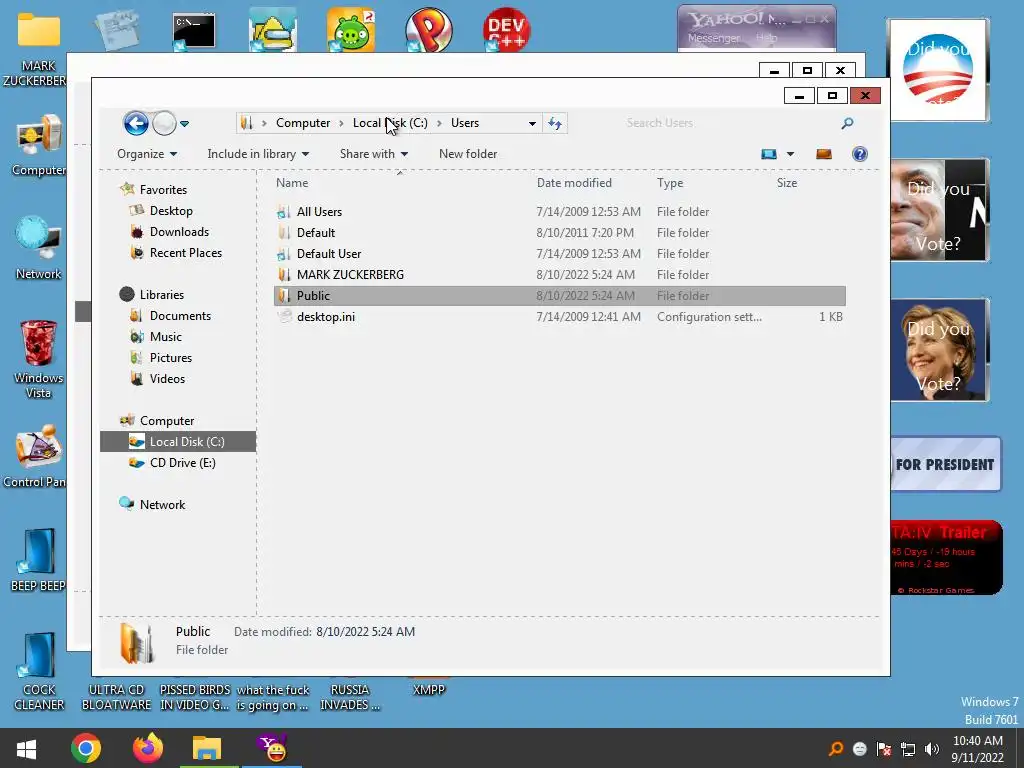The width and height of the screenshot is (1024, 768).
Task: Select the MARK ZUCKERBERG user folder
Action: 560,274
